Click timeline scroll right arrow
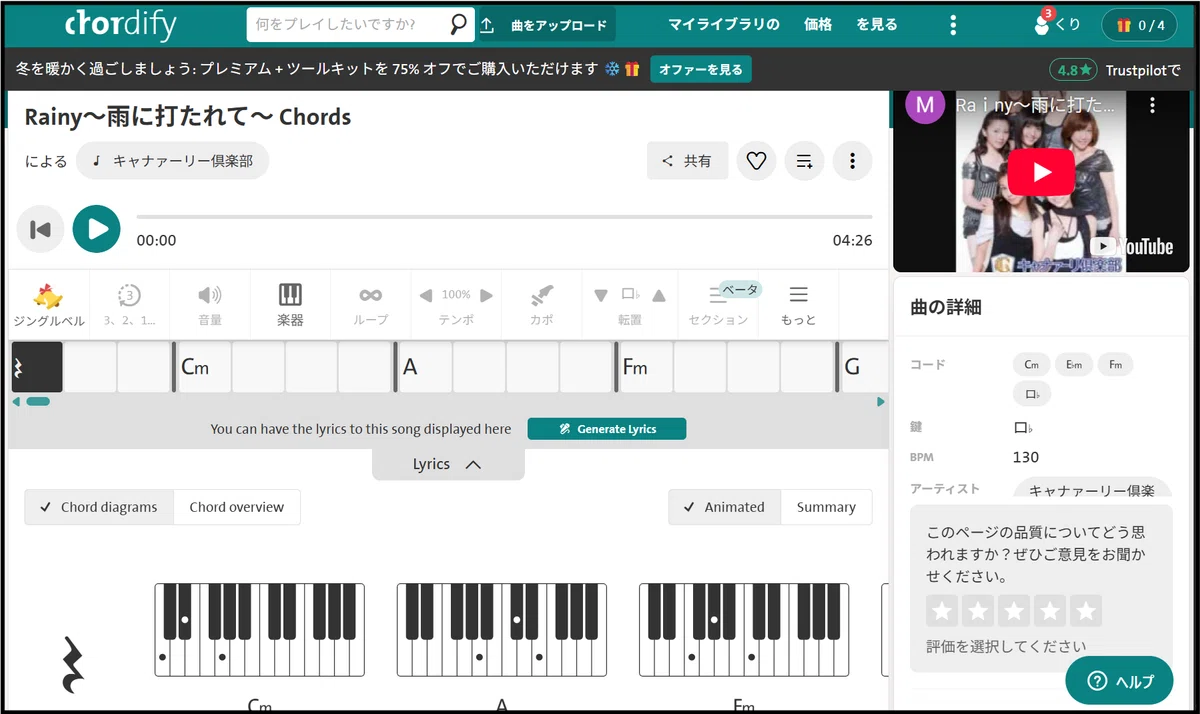This screenshot has width=1200, height=714. point(881,401)
